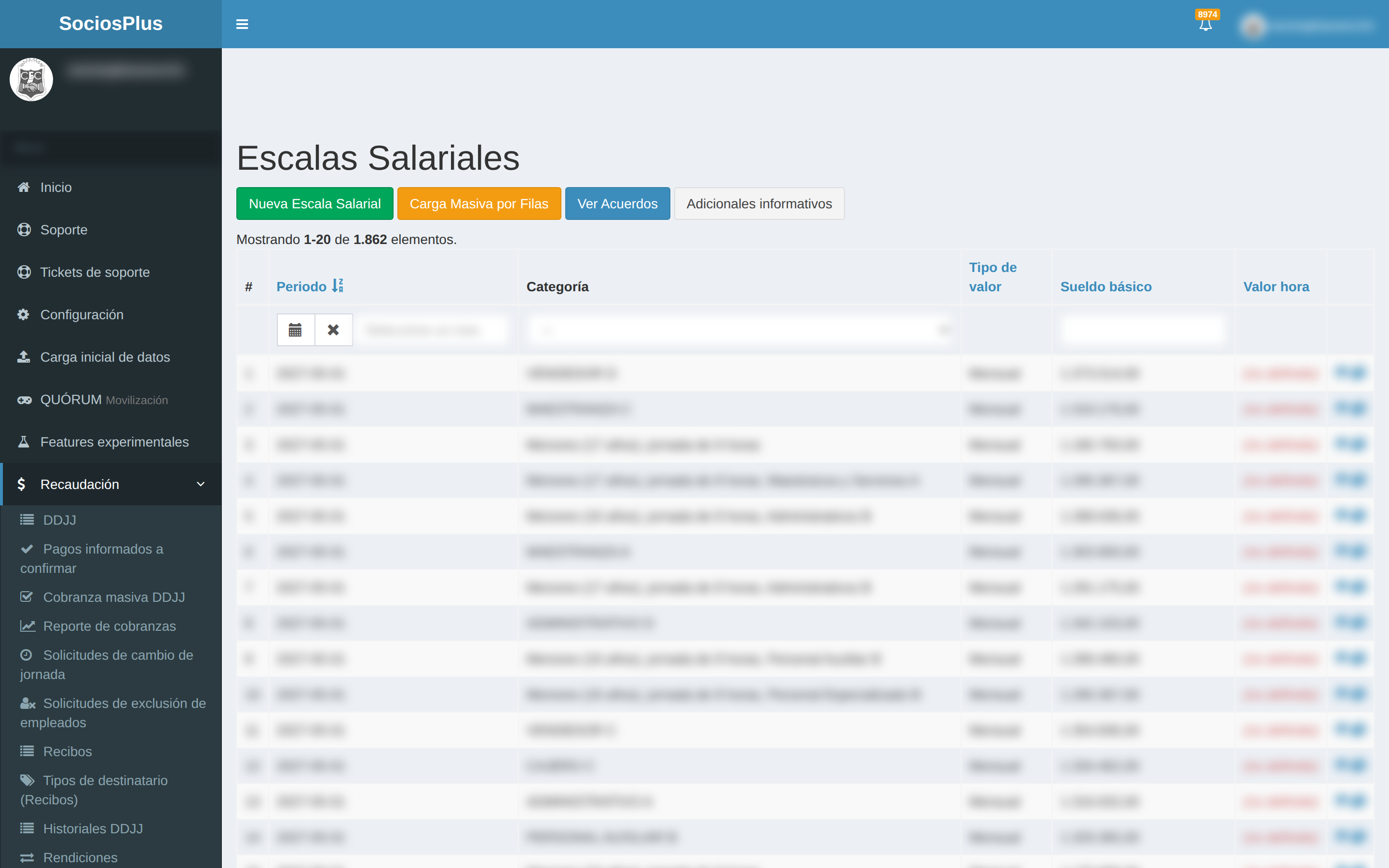Sort by Tipo de valor column
1389x868 pixels.
coord(993,277)
